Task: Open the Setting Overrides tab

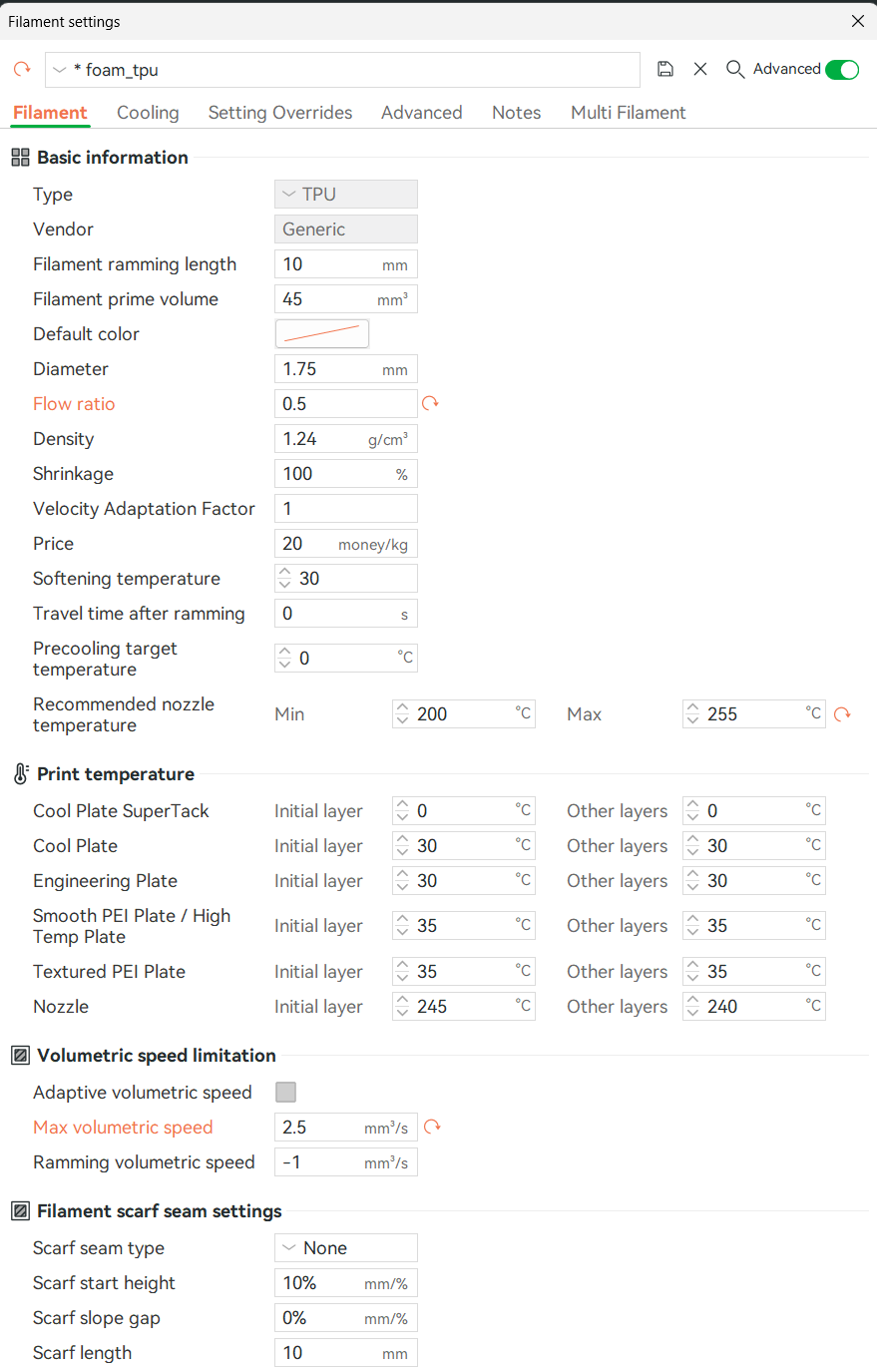Action: pyautogui.click(x=280, y=113)
